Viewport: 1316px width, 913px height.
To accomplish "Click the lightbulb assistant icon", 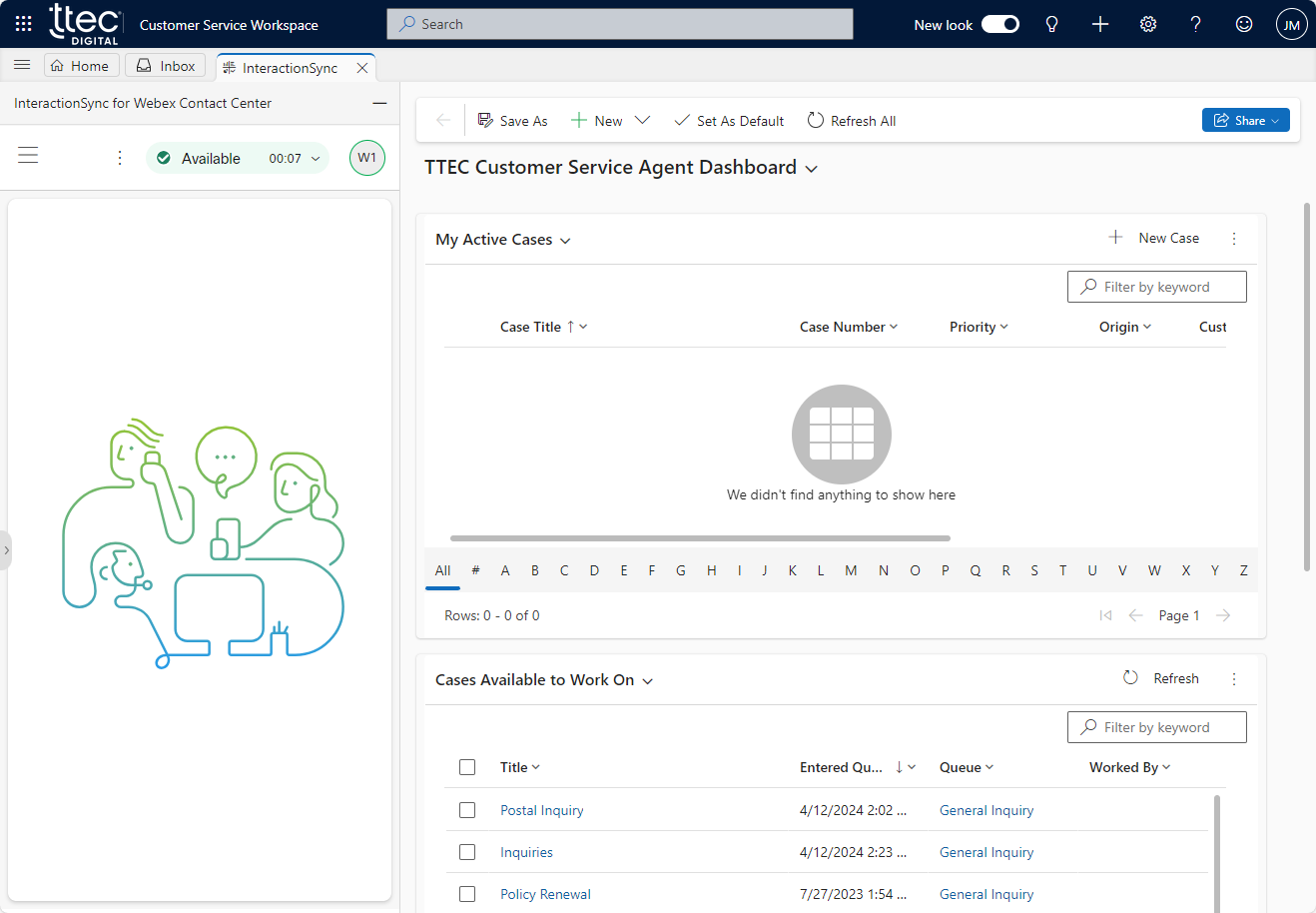I will (x=1051, y=24).
